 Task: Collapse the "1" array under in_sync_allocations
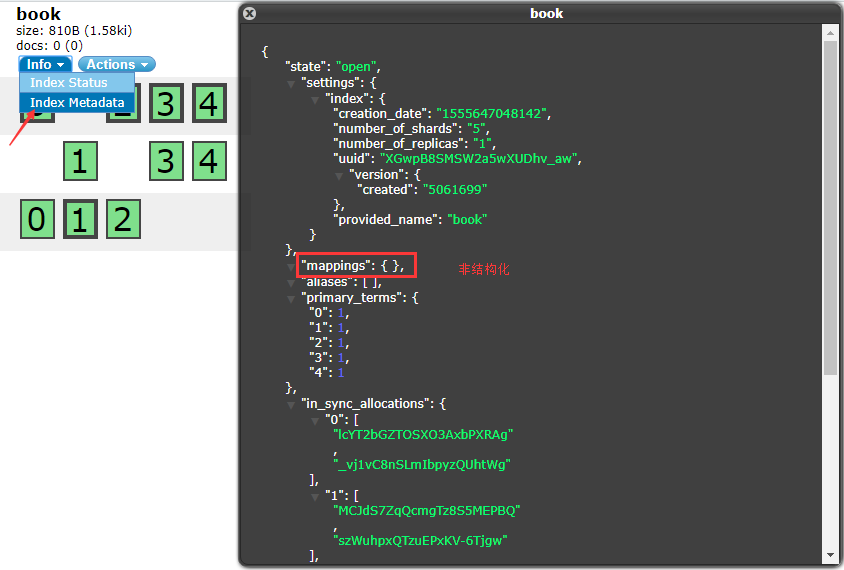315,497
